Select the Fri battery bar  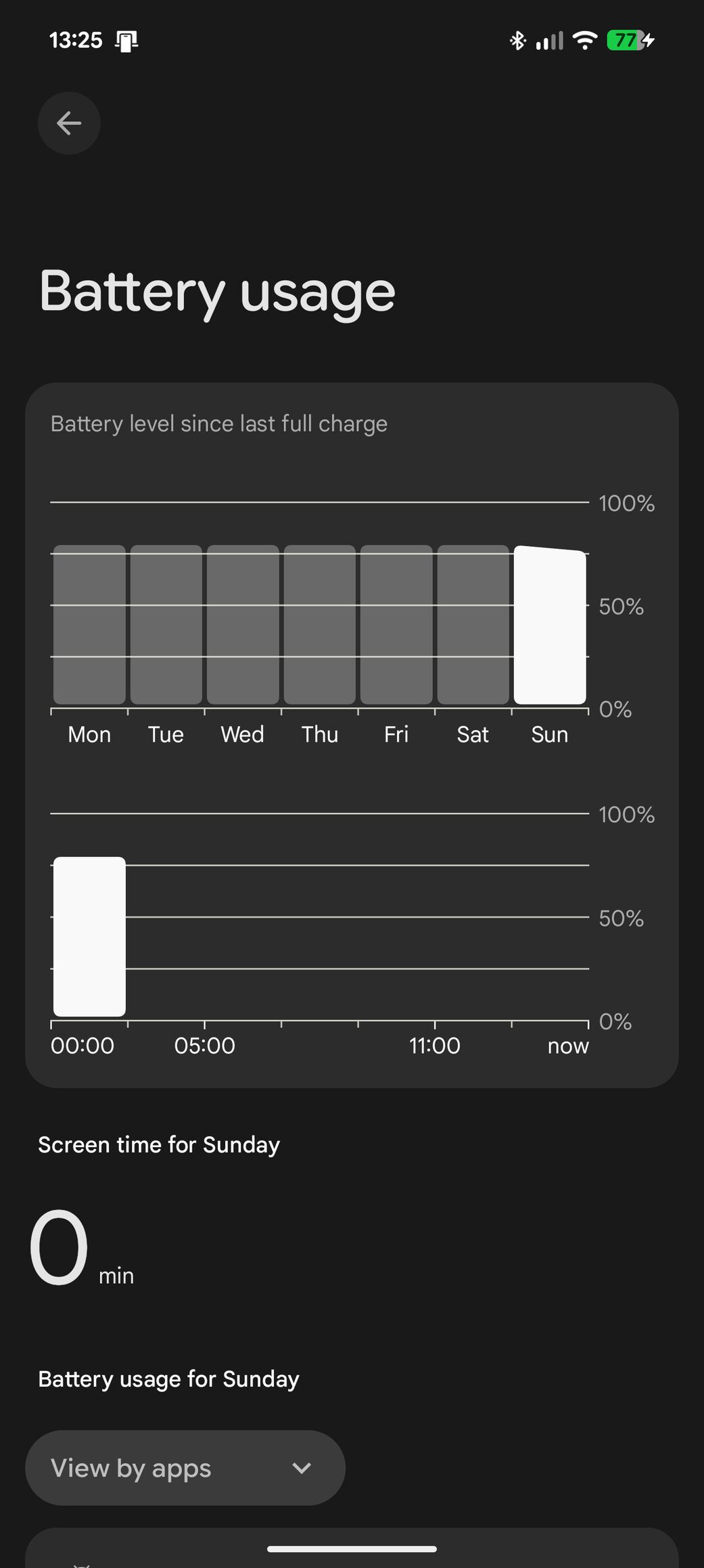tap(396, 625)
